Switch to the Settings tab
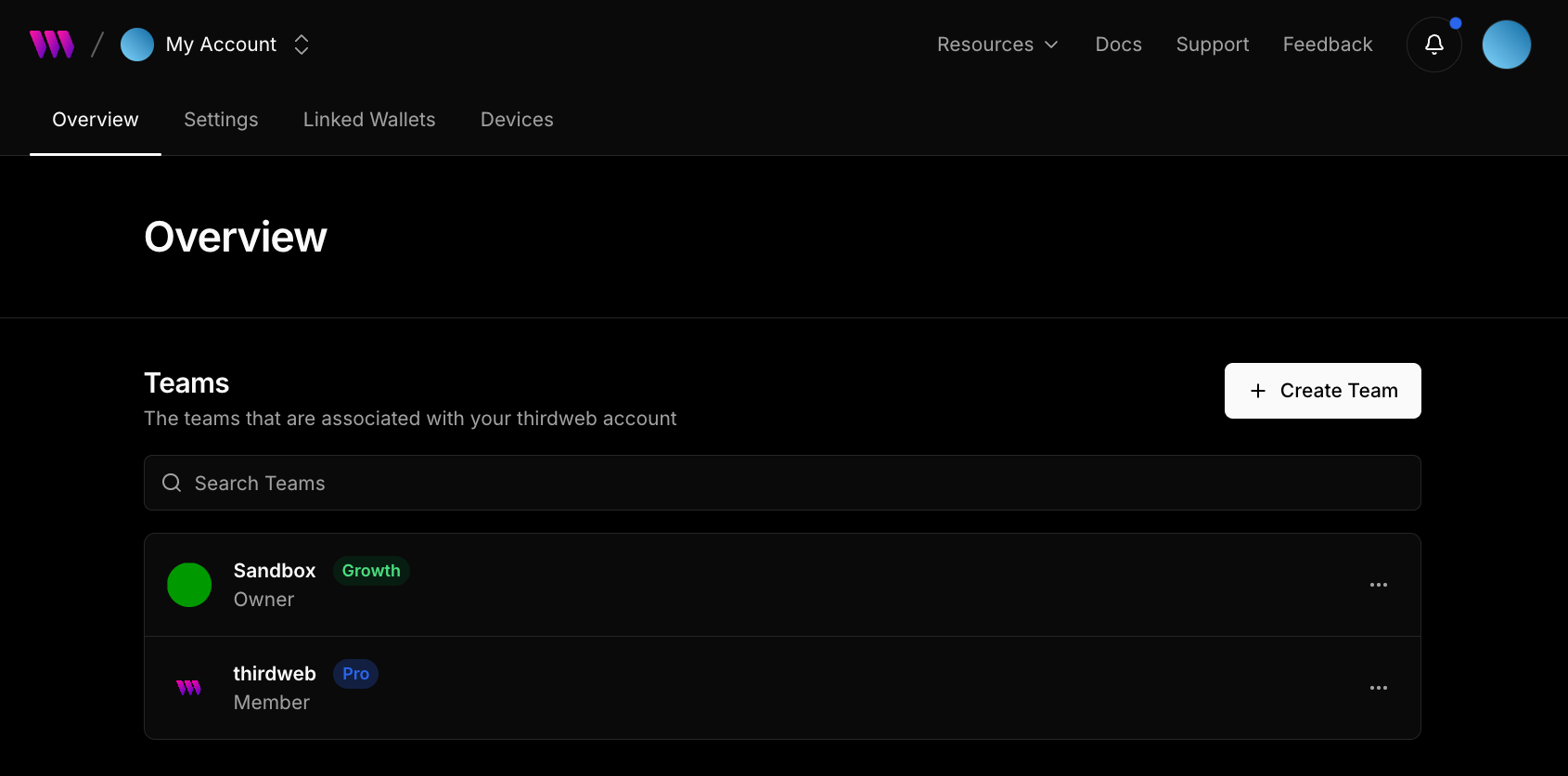Screen dimensions: 1568x776 pos(221,120)
